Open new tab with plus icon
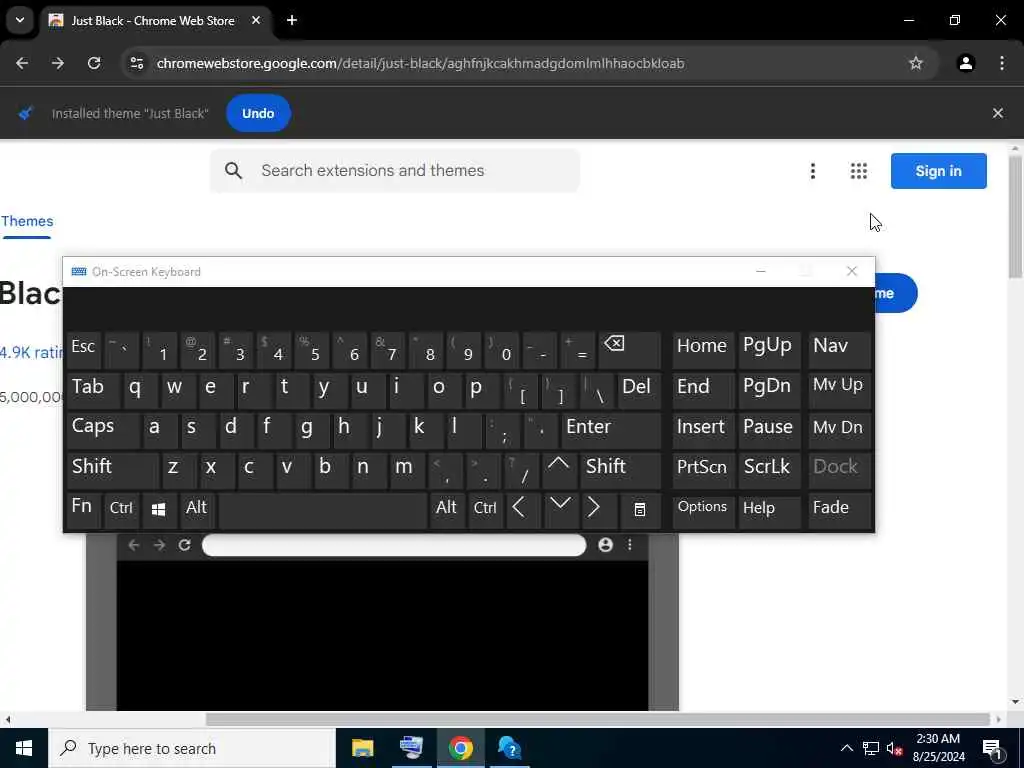 pyautogui.click(x=292, y=20)
